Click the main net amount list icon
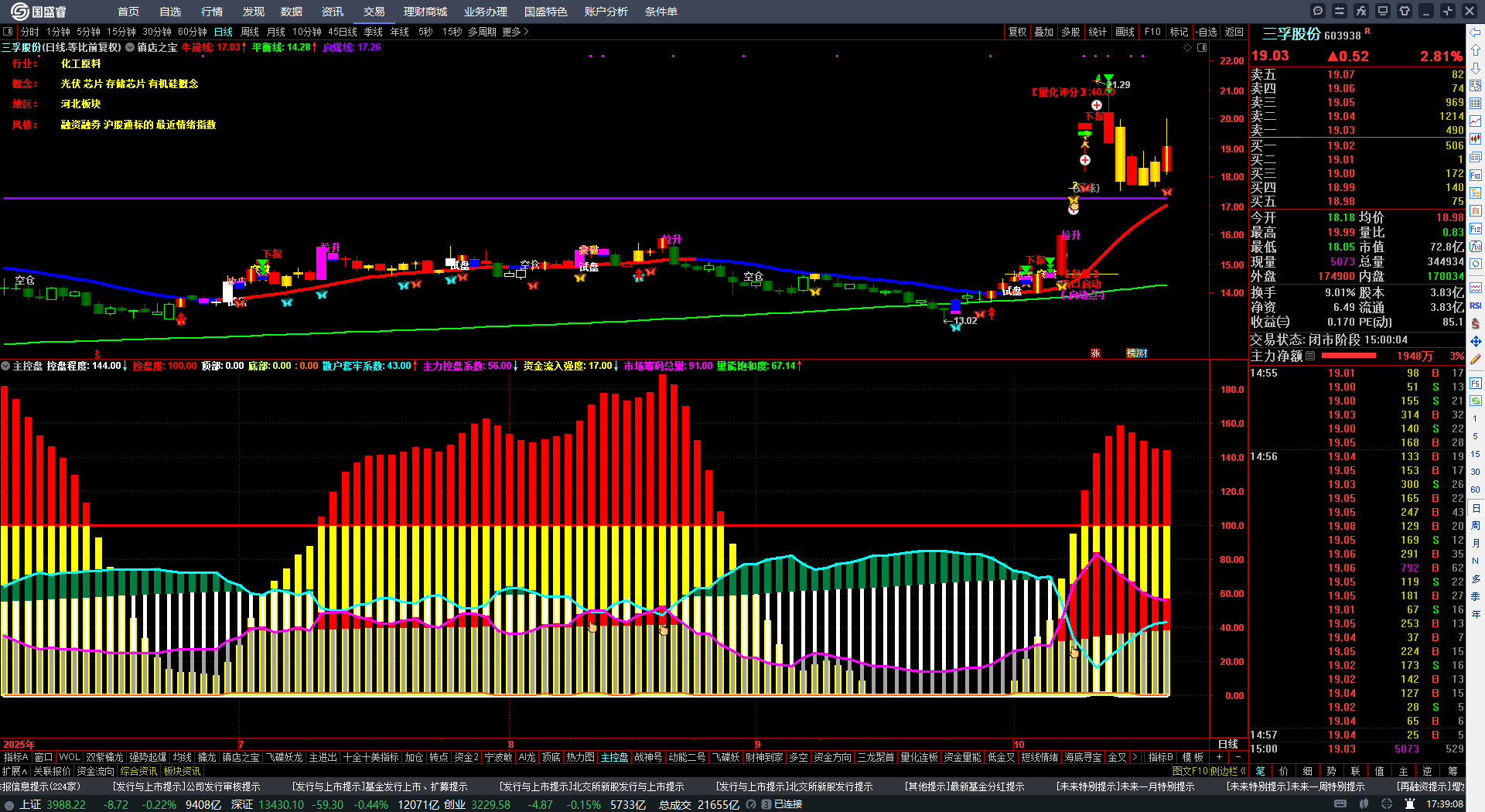Viewport: 1485px width, 812px height. (x=1310, y=356)
